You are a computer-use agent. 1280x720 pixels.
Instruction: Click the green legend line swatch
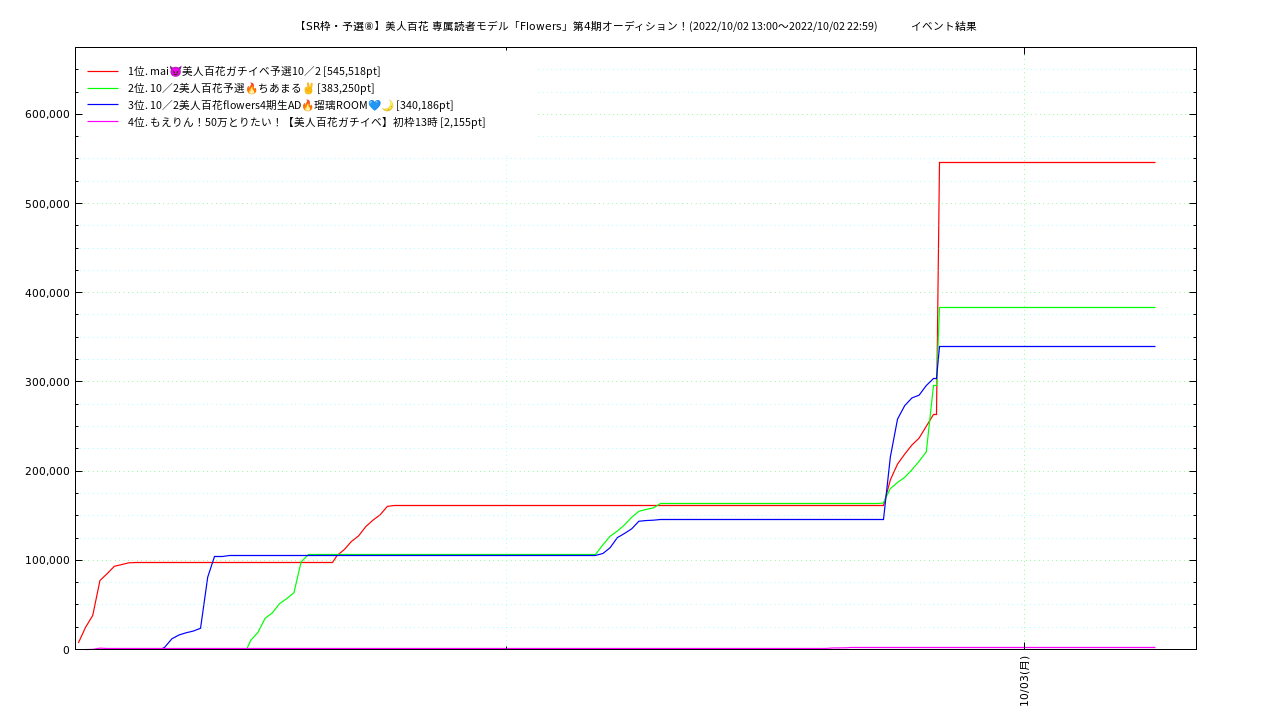(x=103, y=88)
